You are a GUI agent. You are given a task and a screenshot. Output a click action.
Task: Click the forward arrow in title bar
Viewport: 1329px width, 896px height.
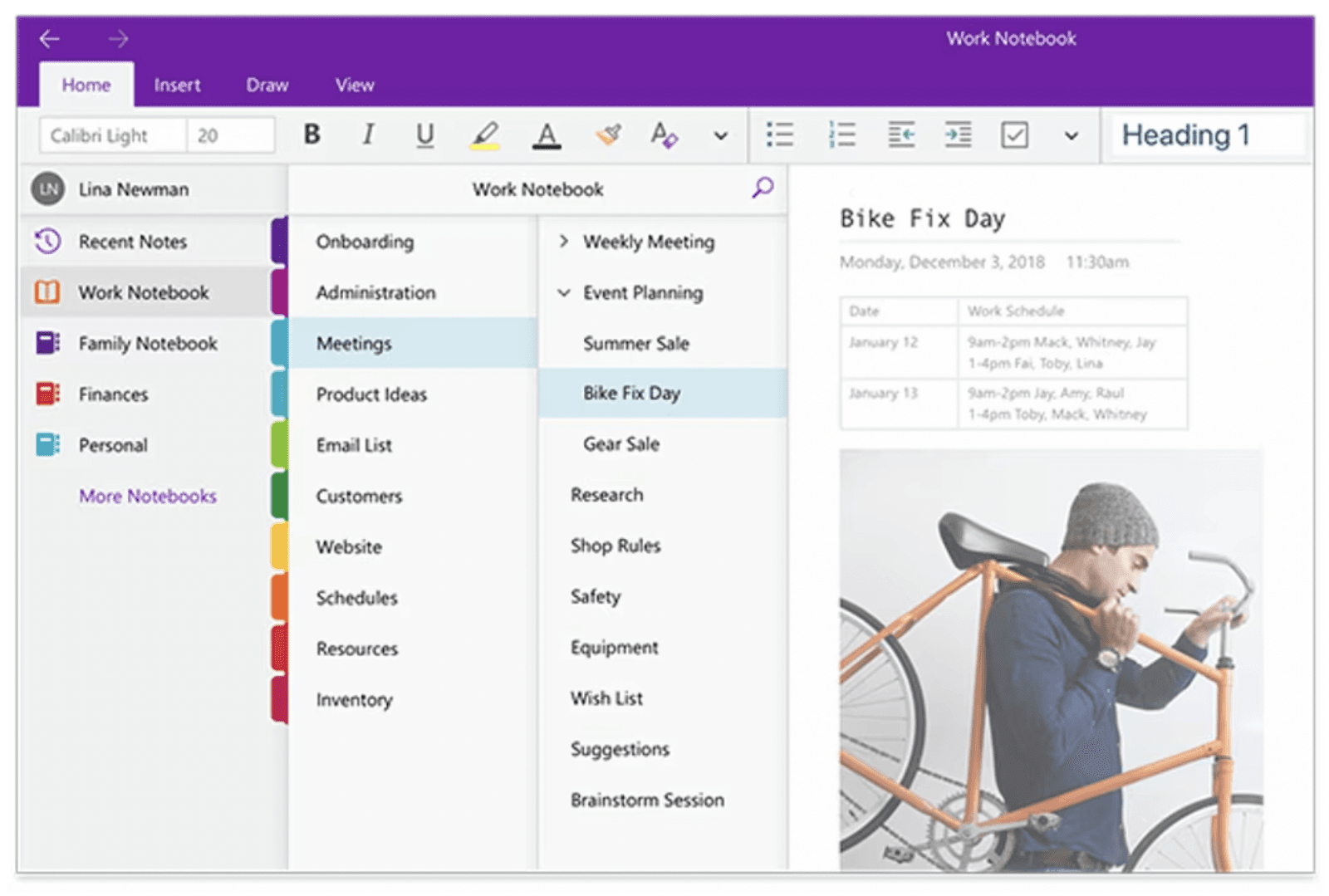(x=118, y=38)
